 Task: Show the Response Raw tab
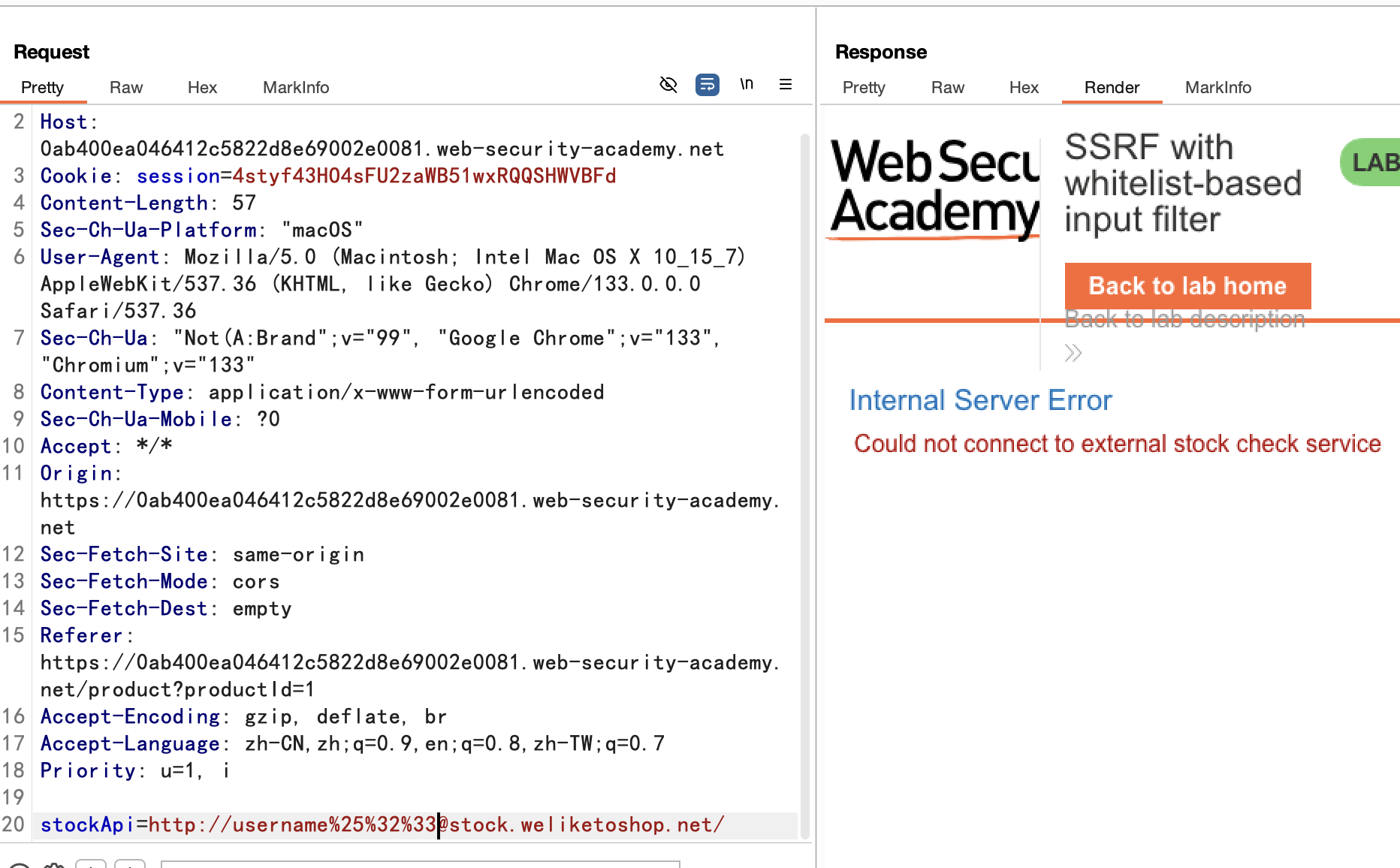pyautogui.click(x=948, y=88)
